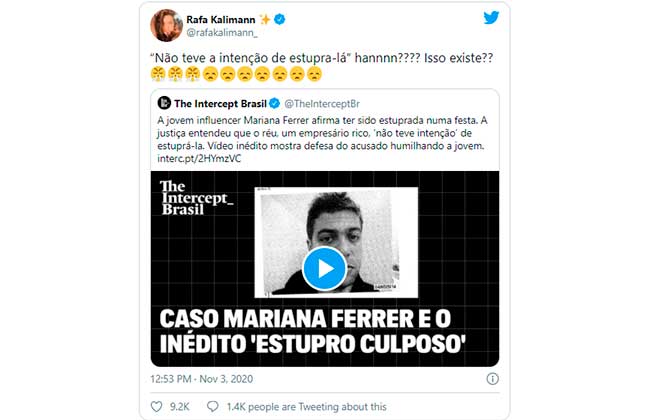Click the tweet info icon
Viewport: 662px width, 420px height.
click(x=492, y=379)
